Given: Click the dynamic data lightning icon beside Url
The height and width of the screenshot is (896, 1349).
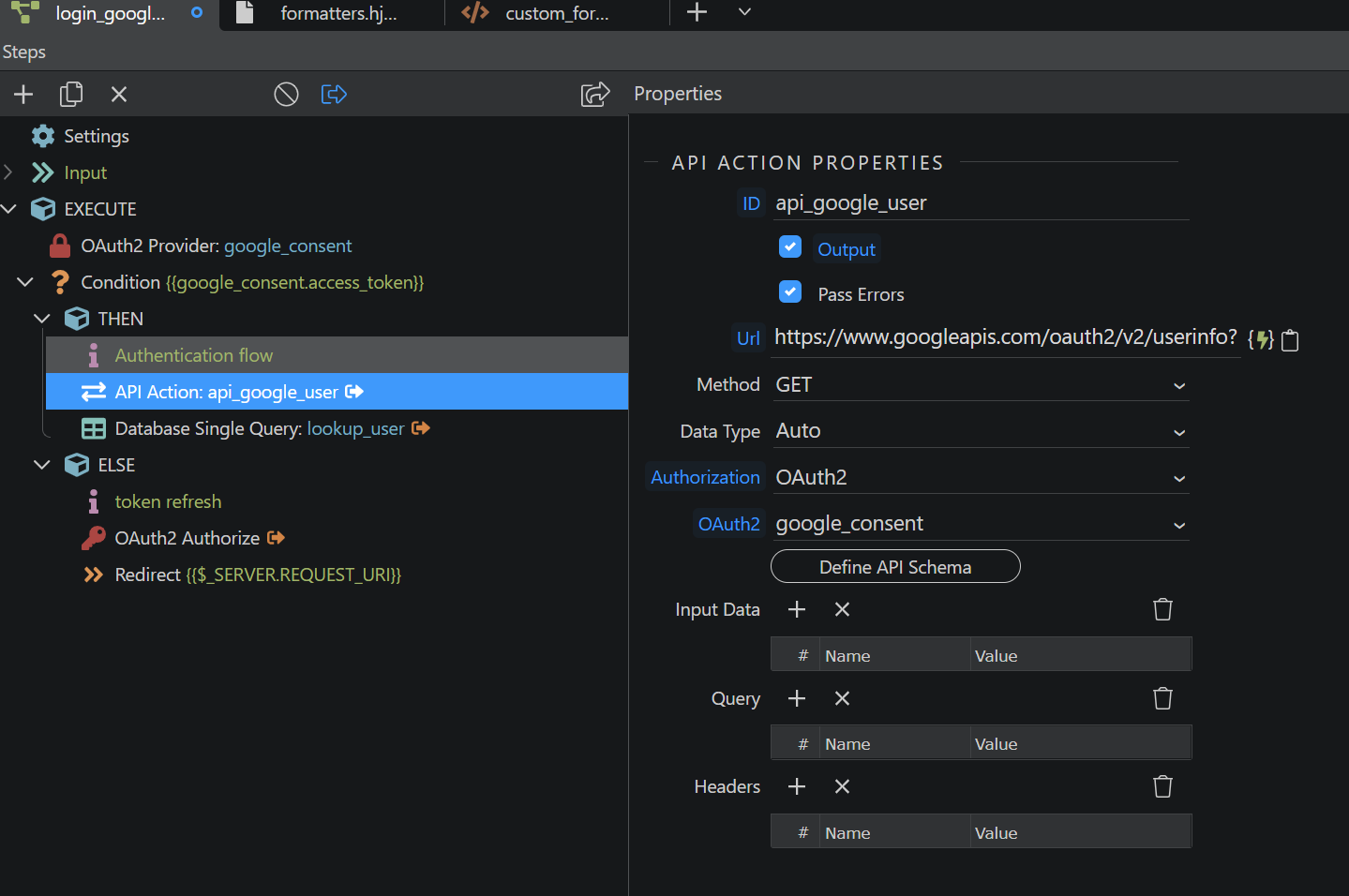Looking at the screenshot, I should click(1261, 339).
